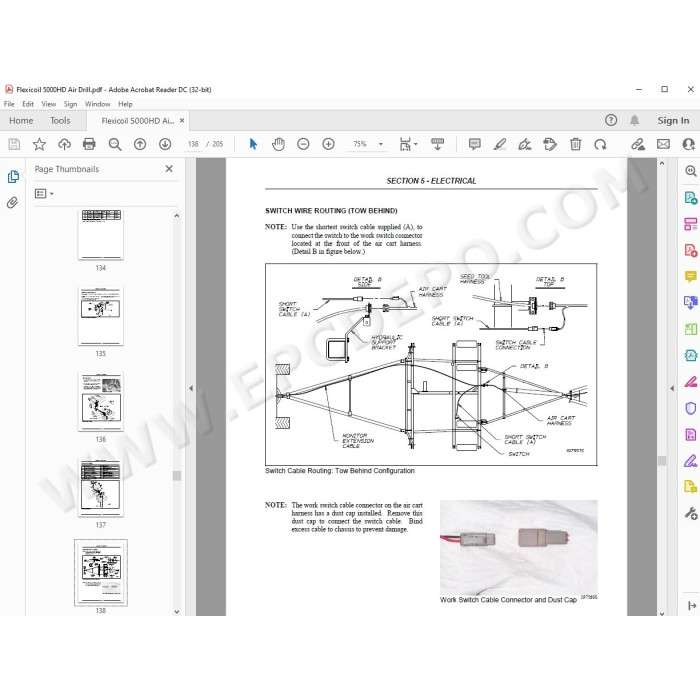Viewport: 700px width, 700px height.
Task: Select page 136 thumbnail
Action: pos(100,402)
